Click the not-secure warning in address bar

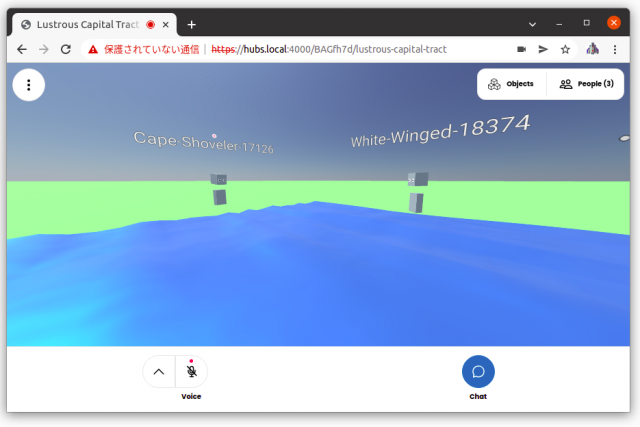[x=146, y=49]
